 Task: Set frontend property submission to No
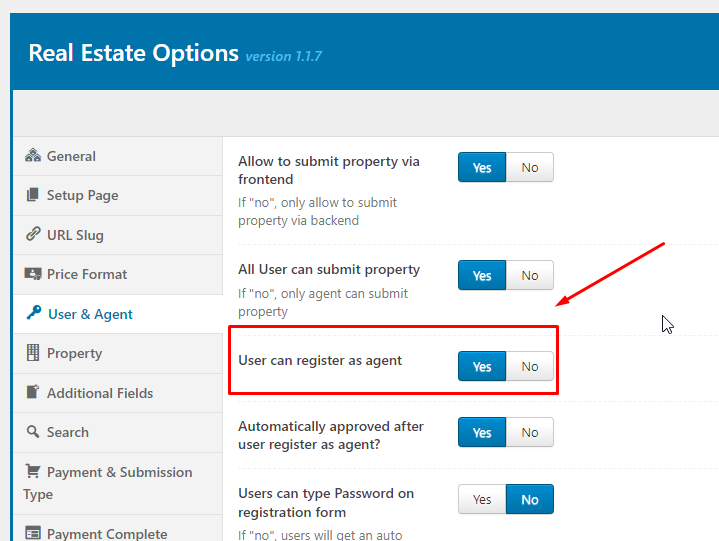[x=530, y=168]
